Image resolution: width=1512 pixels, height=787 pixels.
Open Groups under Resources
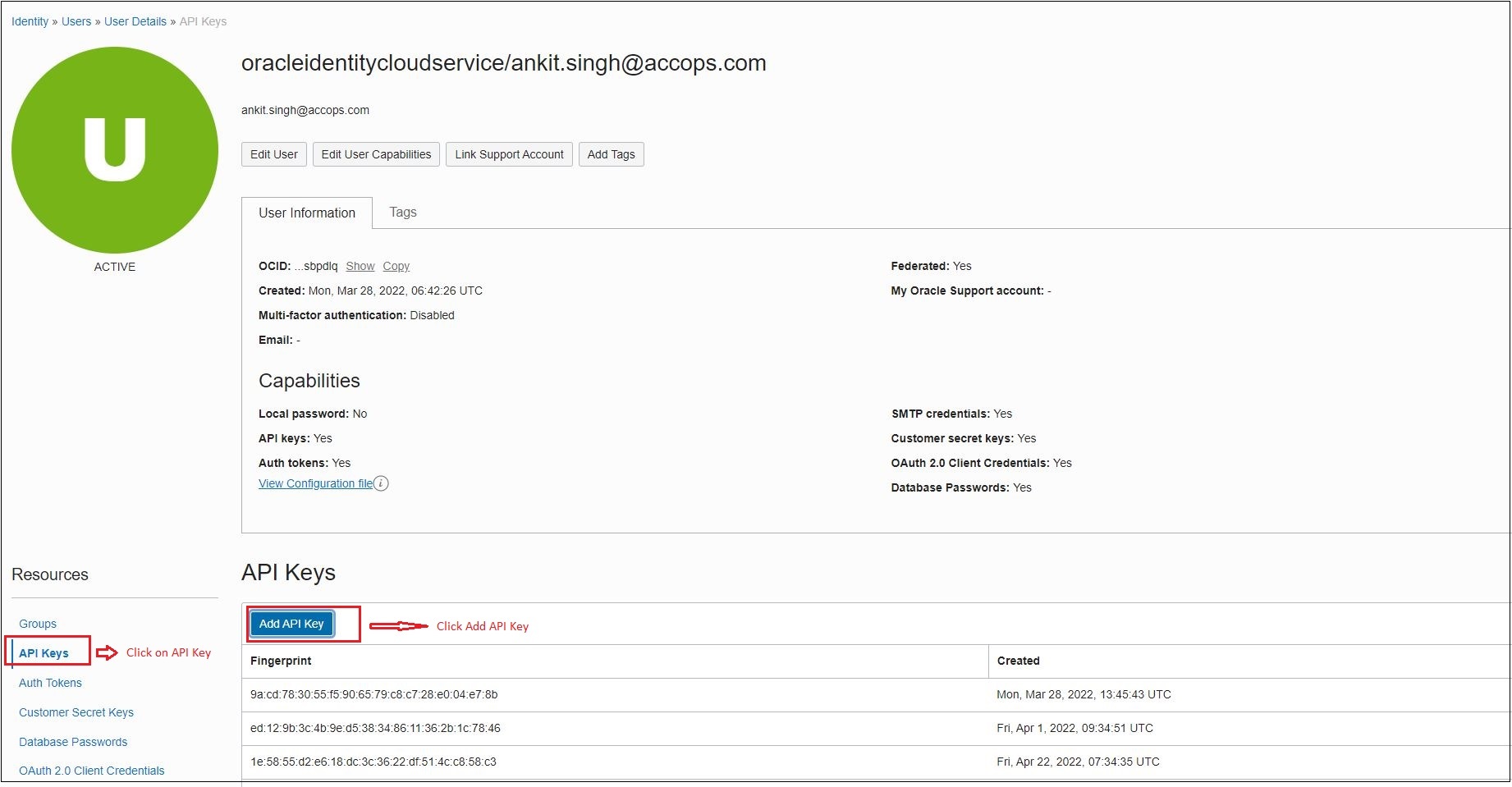click(38, 624)
